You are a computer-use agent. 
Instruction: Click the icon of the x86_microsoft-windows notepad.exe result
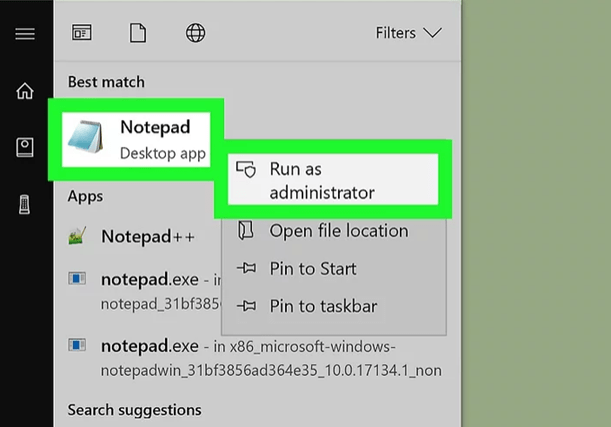77,345
